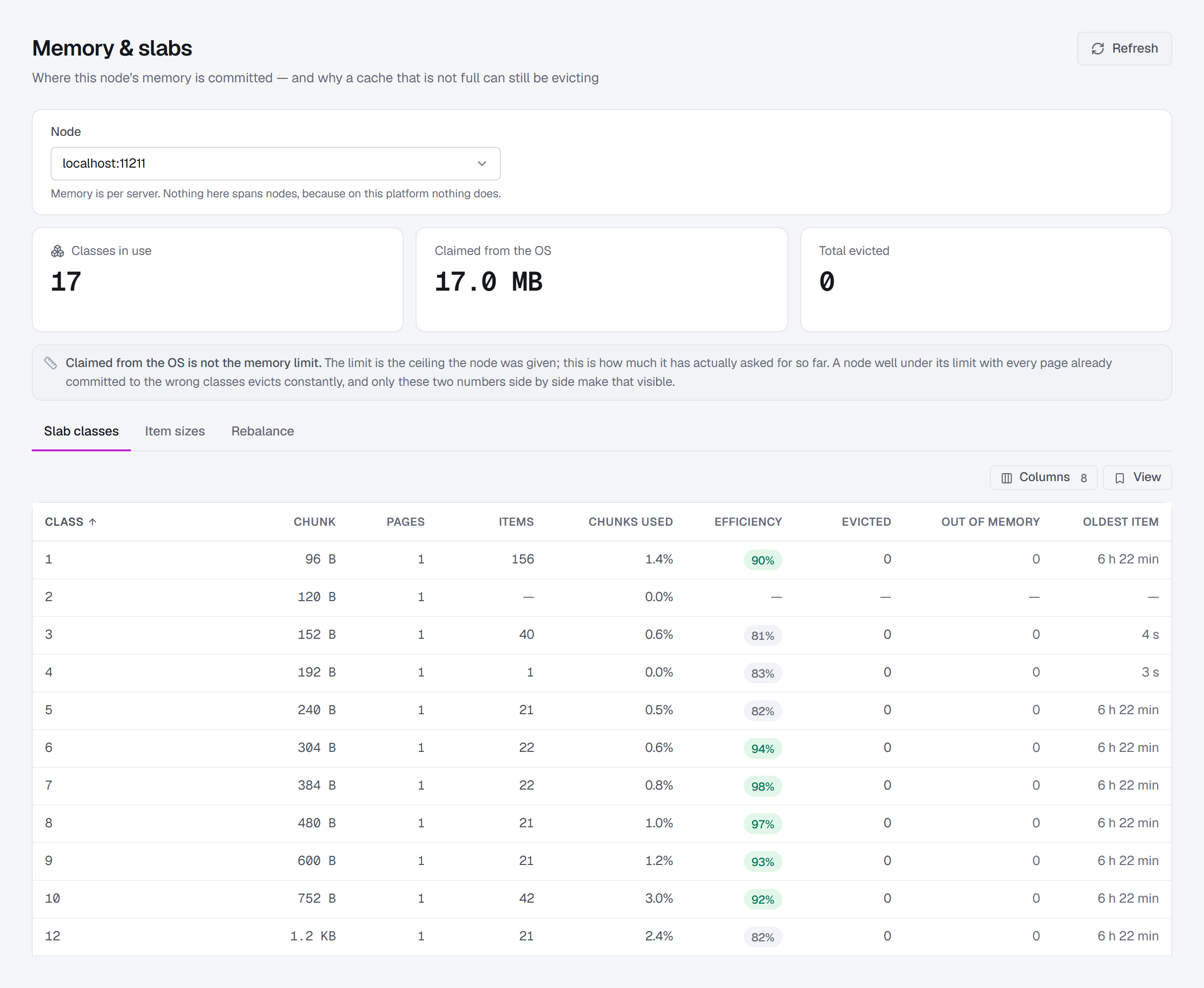The image size is (1204, 988).
Task: Sort by the PAGES column header
Action: (405, 522)
